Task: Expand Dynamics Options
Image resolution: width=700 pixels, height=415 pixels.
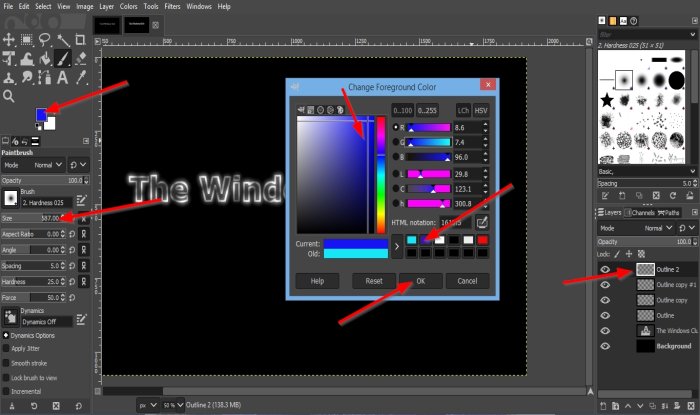Action: [6, 335]
